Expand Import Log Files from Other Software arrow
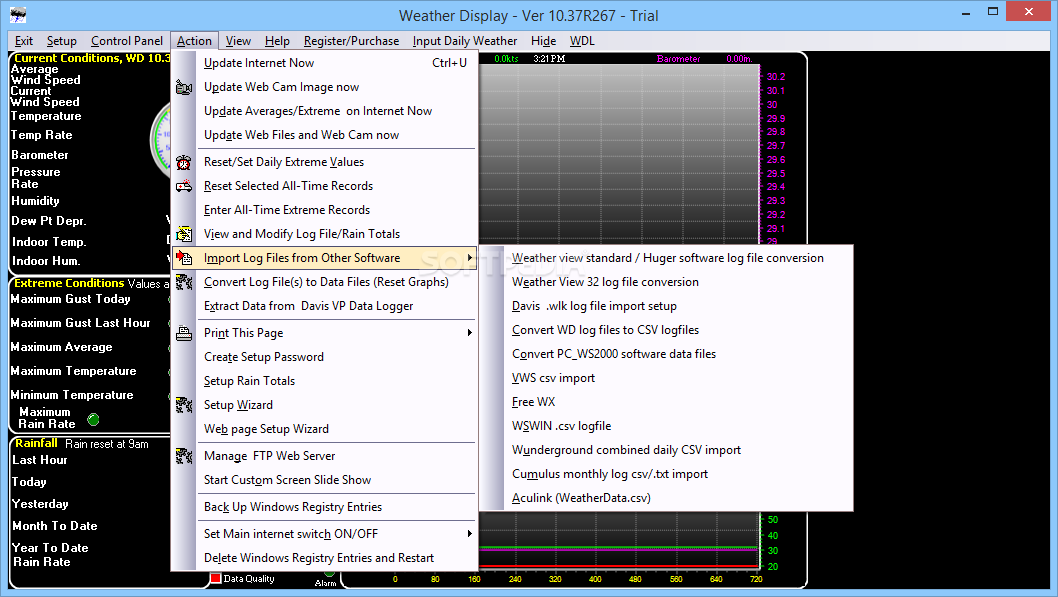This screenshot has width=1058, height=597. point(470,258)
